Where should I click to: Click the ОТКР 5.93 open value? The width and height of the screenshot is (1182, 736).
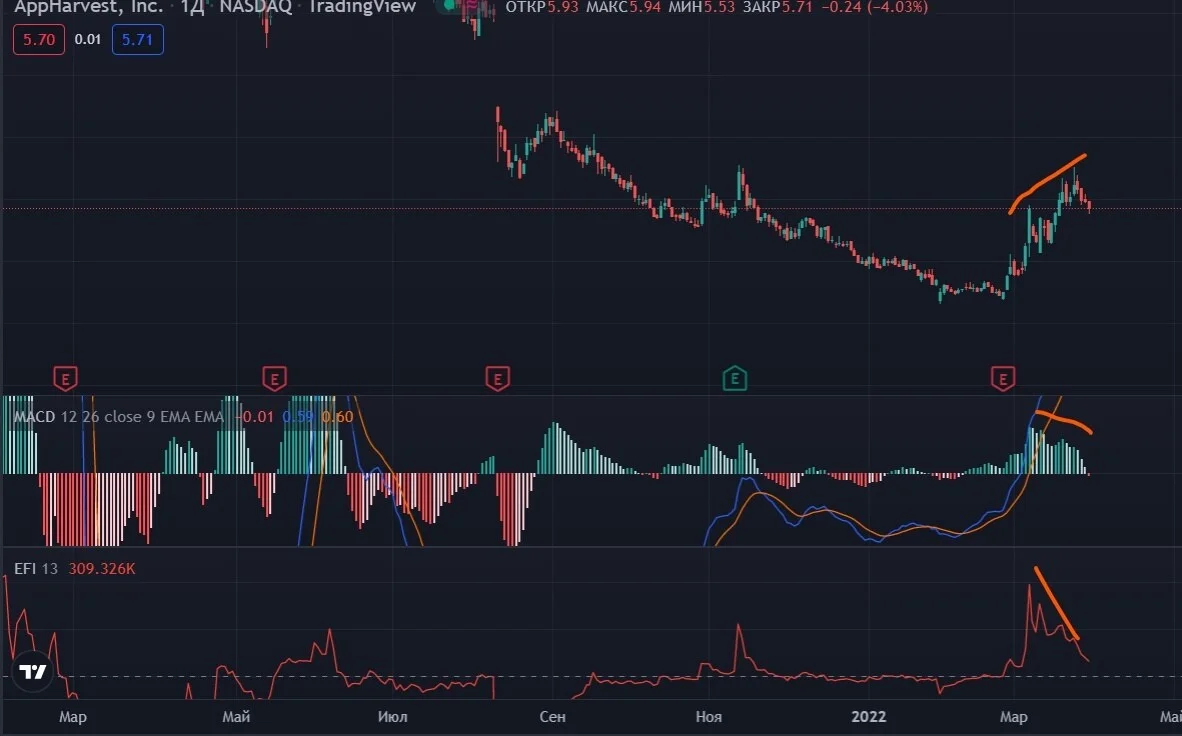coord(543,8)
